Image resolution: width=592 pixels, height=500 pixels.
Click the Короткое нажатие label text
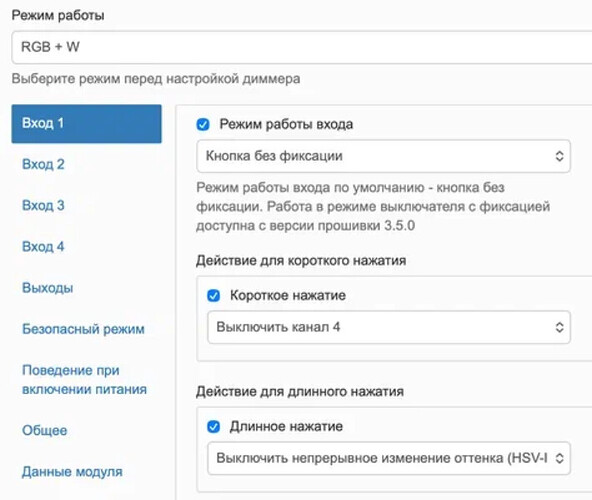point(288,295)
